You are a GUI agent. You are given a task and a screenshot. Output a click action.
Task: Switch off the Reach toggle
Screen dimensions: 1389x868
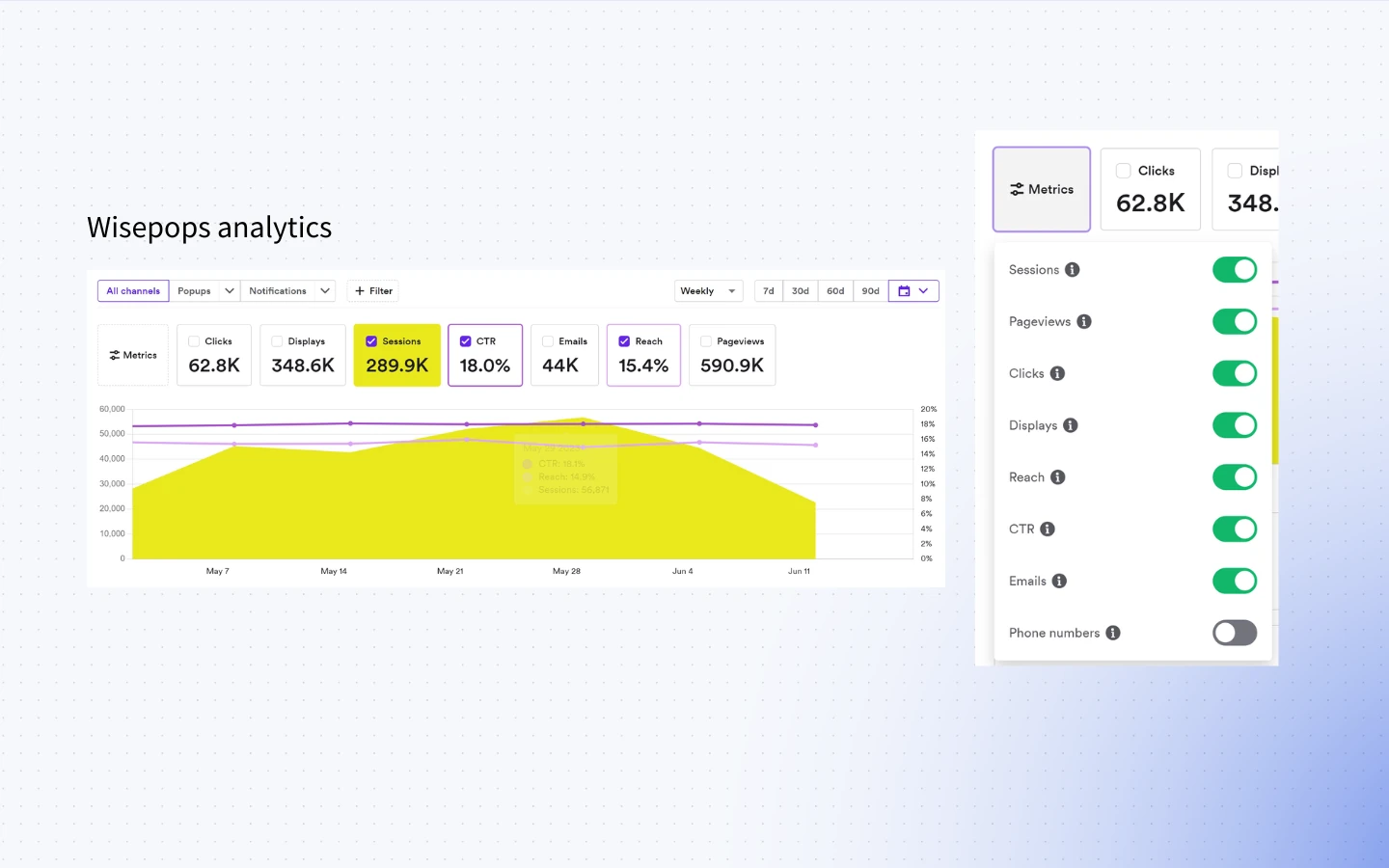(1235, 477)
